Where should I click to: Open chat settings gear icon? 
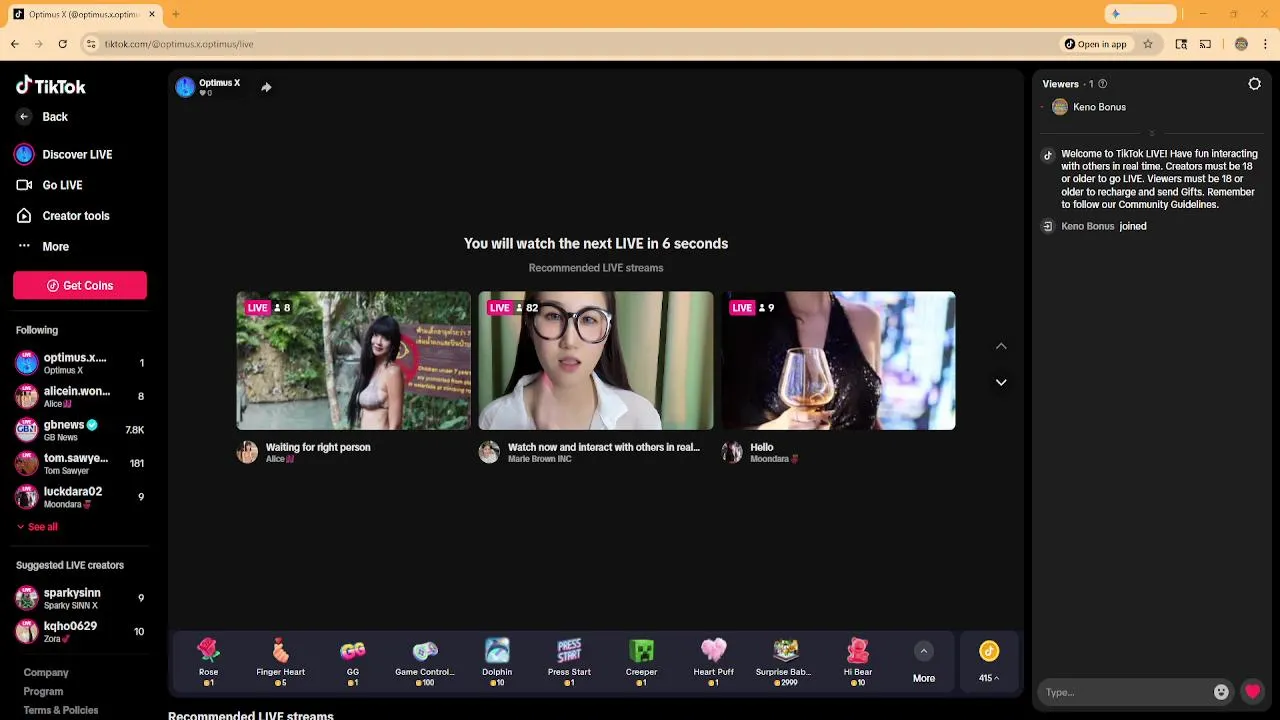click(x=1255, y=84)
